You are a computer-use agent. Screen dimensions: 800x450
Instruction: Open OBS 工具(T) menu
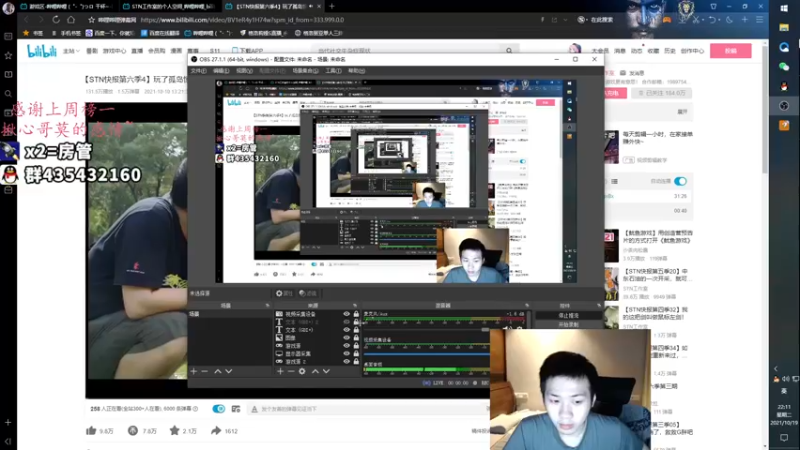click(333, 70)
